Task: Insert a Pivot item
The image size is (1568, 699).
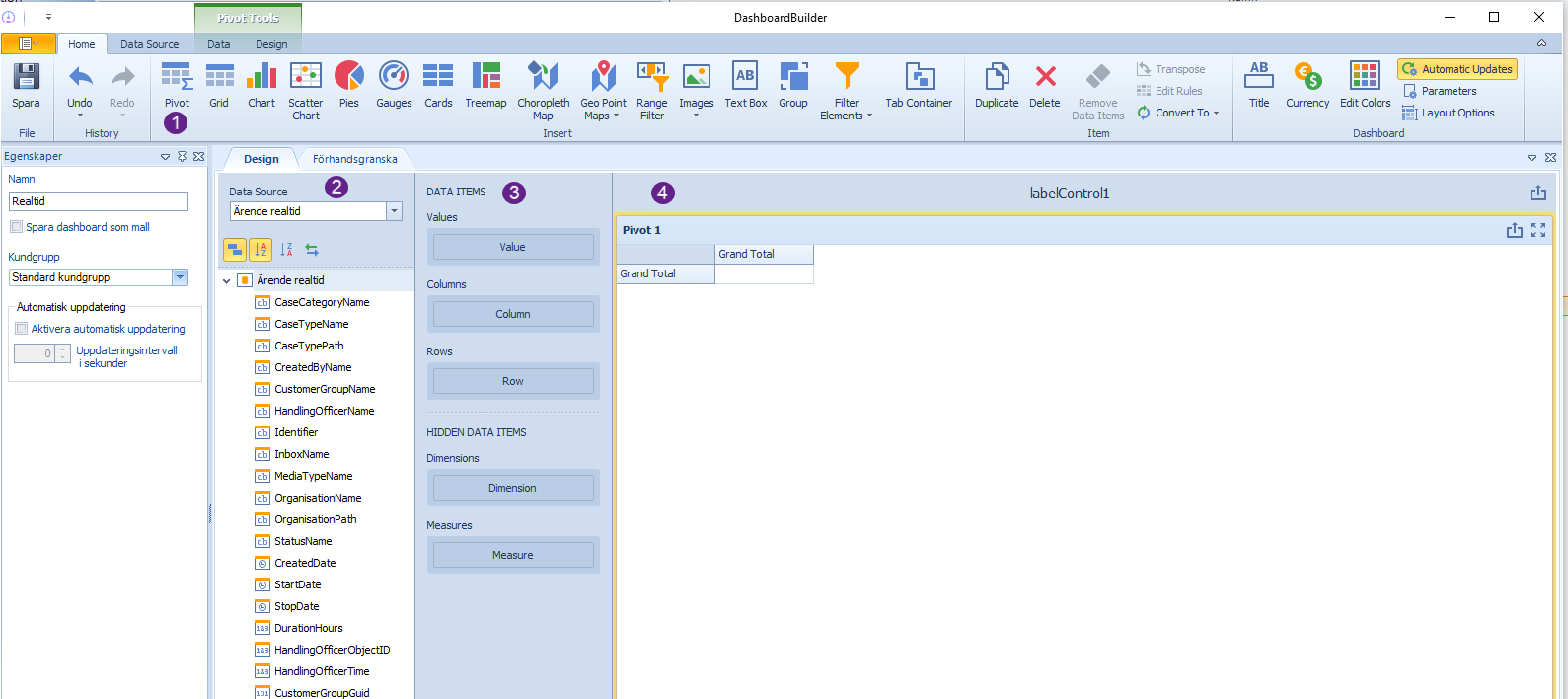Action: point(177,86)
